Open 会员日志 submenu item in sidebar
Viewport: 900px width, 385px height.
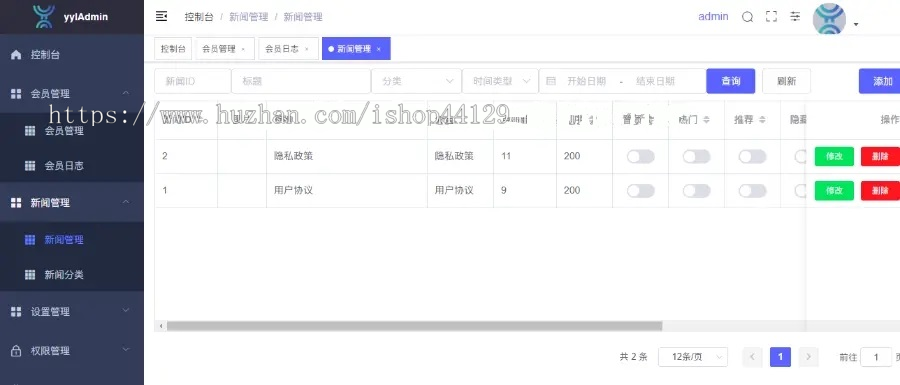[x=72, y=166]
